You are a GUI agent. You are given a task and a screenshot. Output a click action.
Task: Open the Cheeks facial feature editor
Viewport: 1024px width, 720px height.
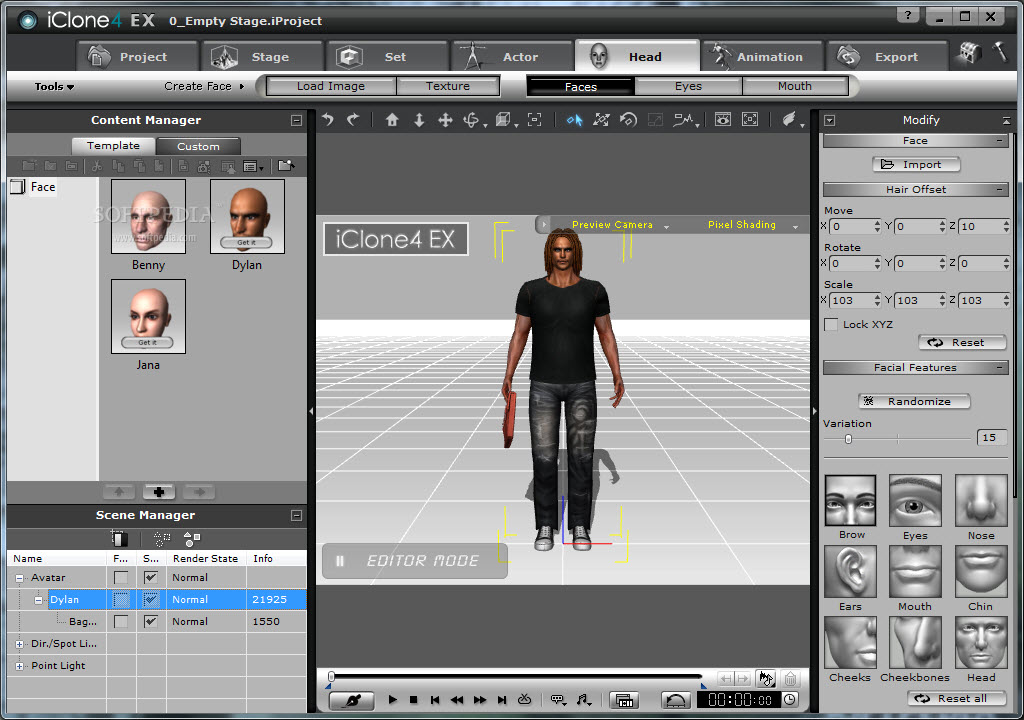(850, 643)
